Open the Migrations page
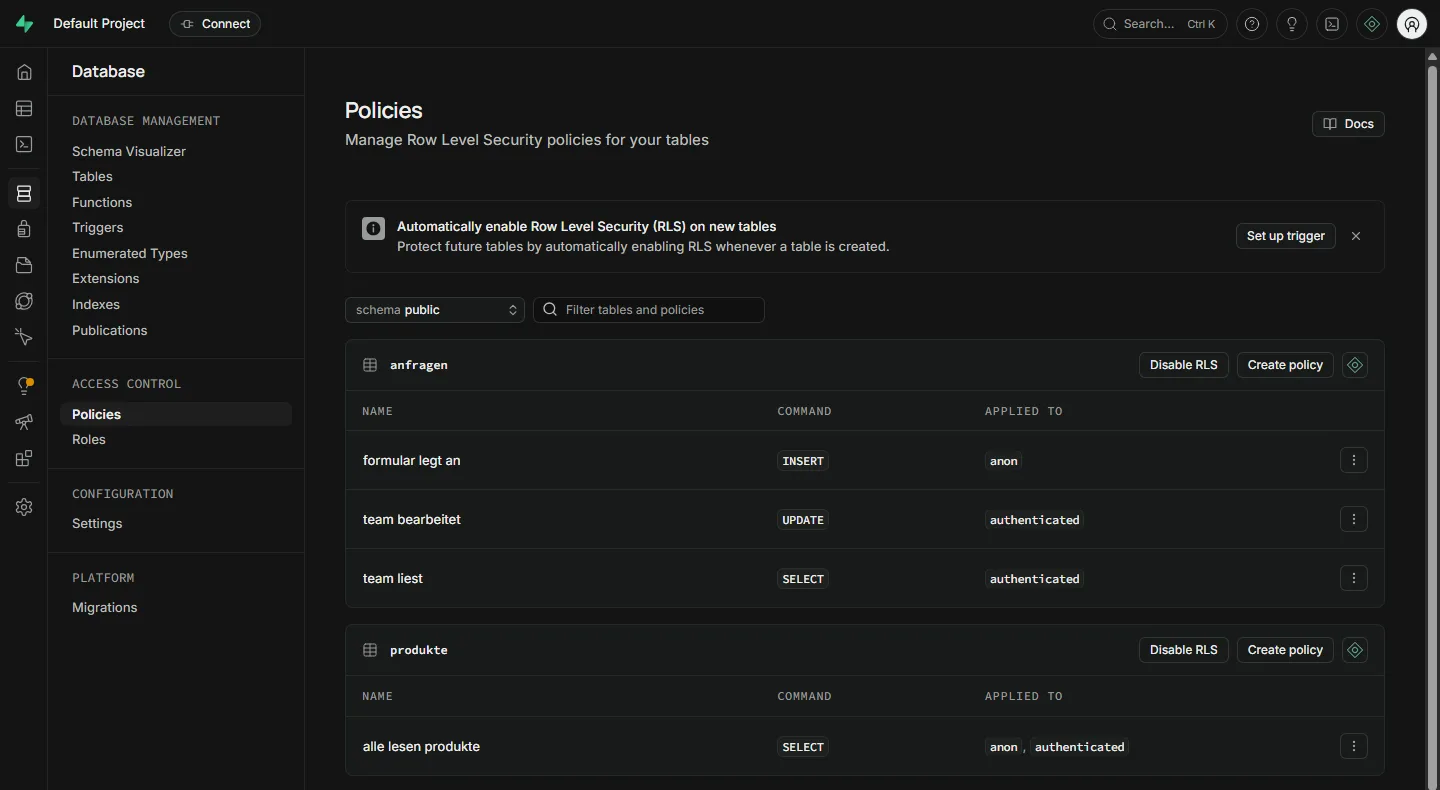 [x=105, y=607]
